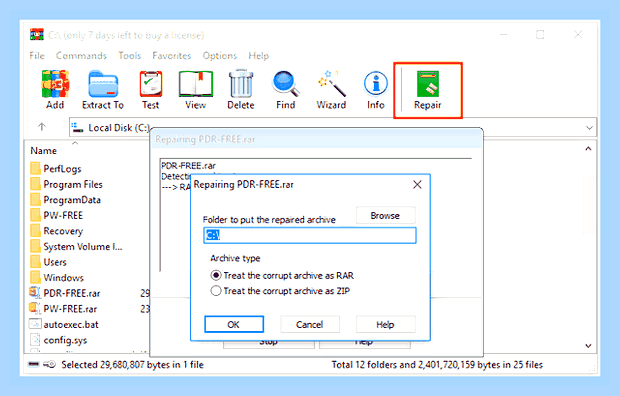This screenshot has height=396, width=620.
Task: Click the Delete trash can icon
Action: (x=240, y=90)
